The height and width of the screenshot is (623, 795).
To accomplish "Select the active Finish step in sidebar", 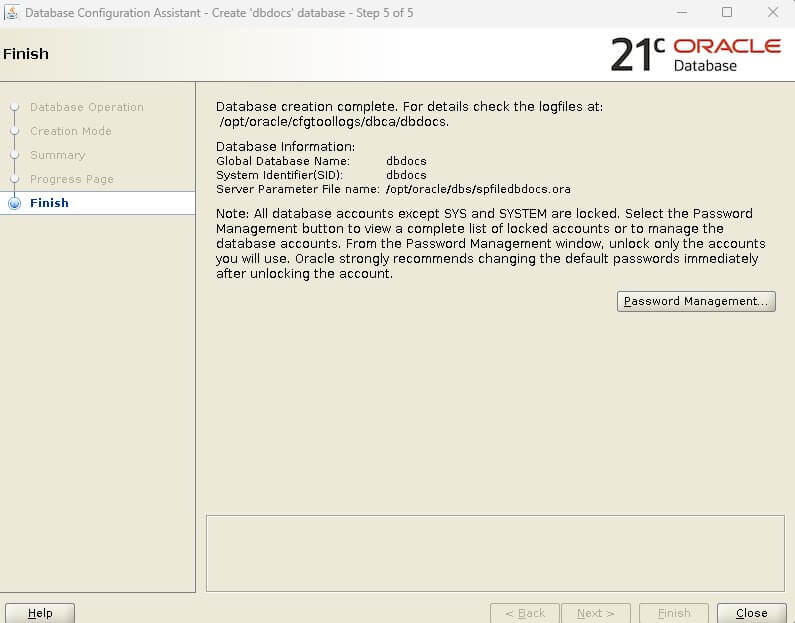I will pos(97,203).
